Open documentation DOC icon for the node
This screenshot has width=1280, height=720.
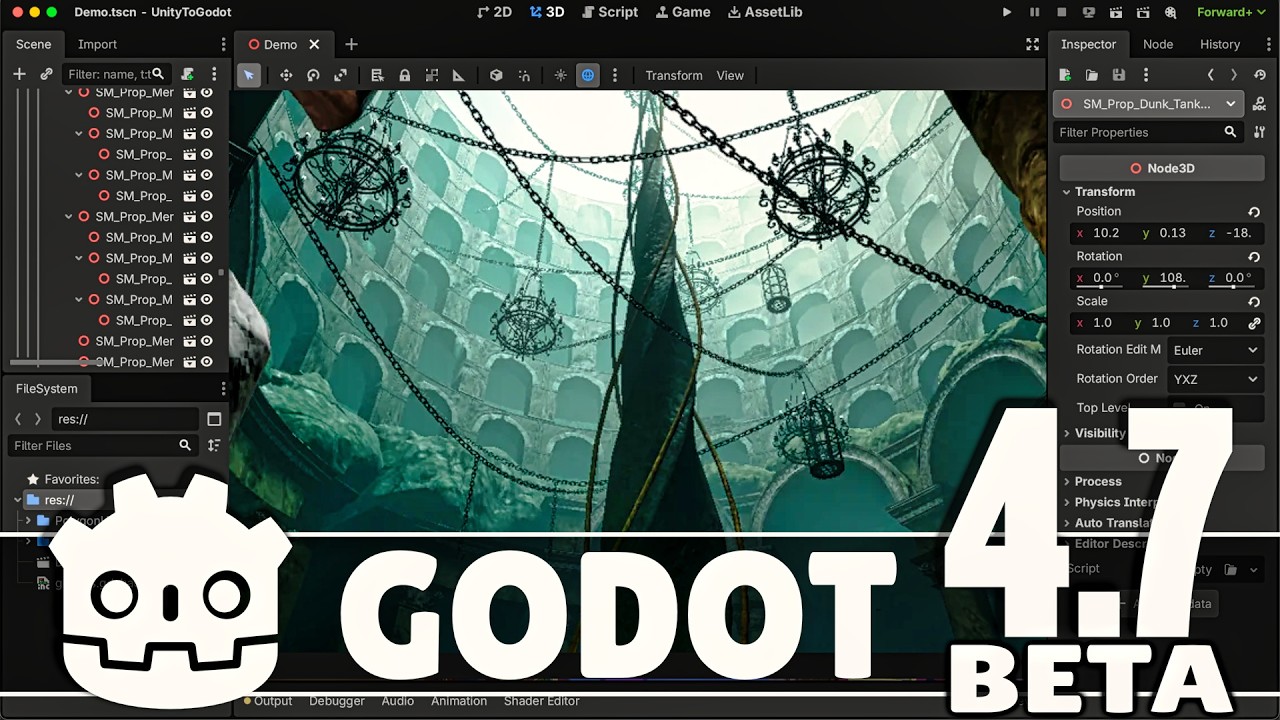[1259, 104]
